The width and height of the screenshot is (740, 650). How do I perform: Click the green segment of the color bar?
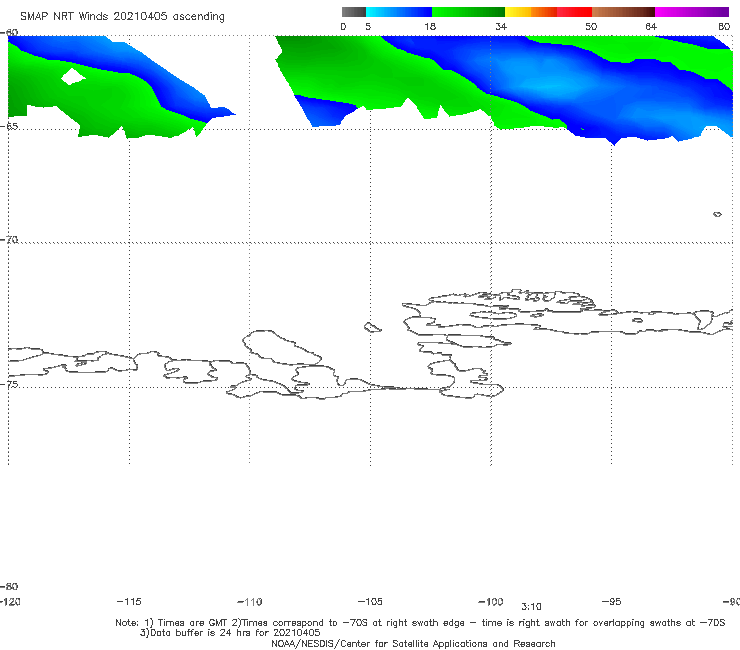[468, 12]
